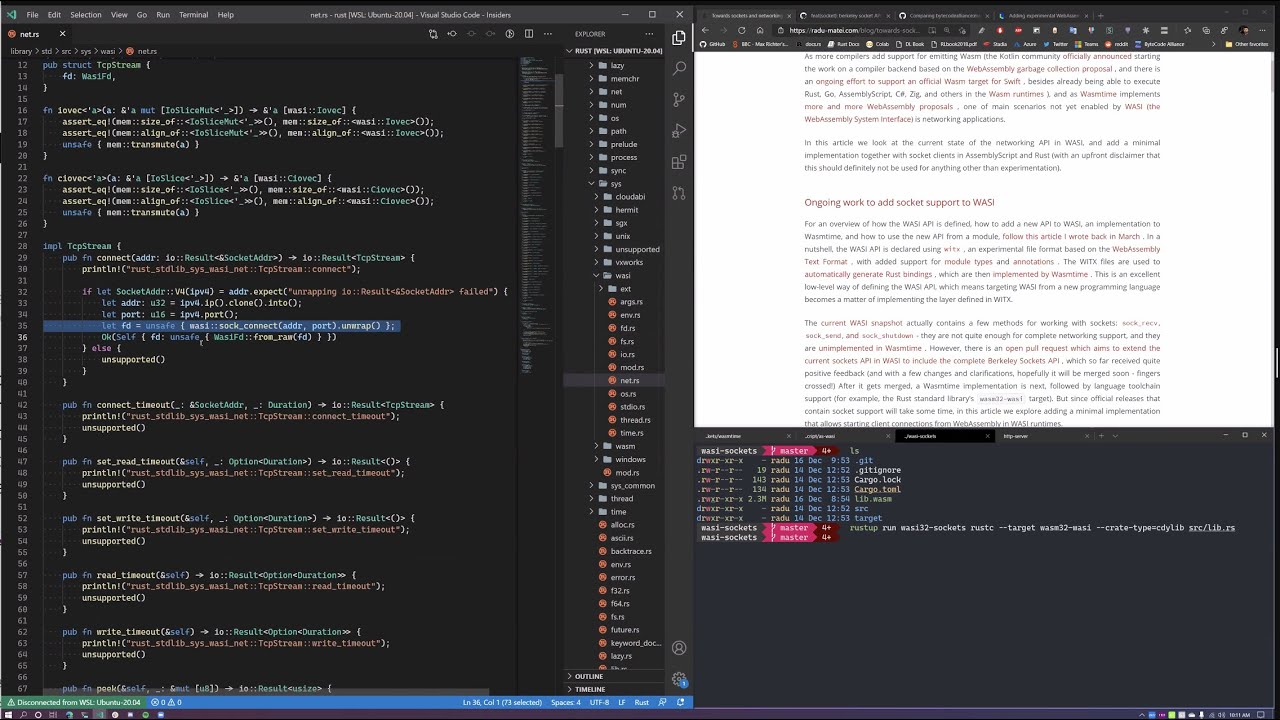
Task: Click Rust language mode in status bar
Action: point(642,702)
